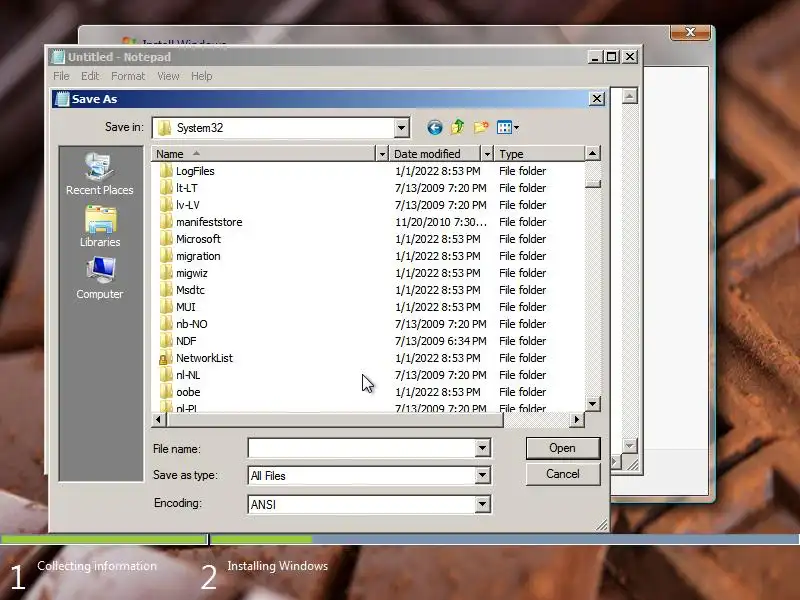Screen dimensions: 800x600
Task: Click the locked NetworkList folder icon
Action: tap(165, 358)
